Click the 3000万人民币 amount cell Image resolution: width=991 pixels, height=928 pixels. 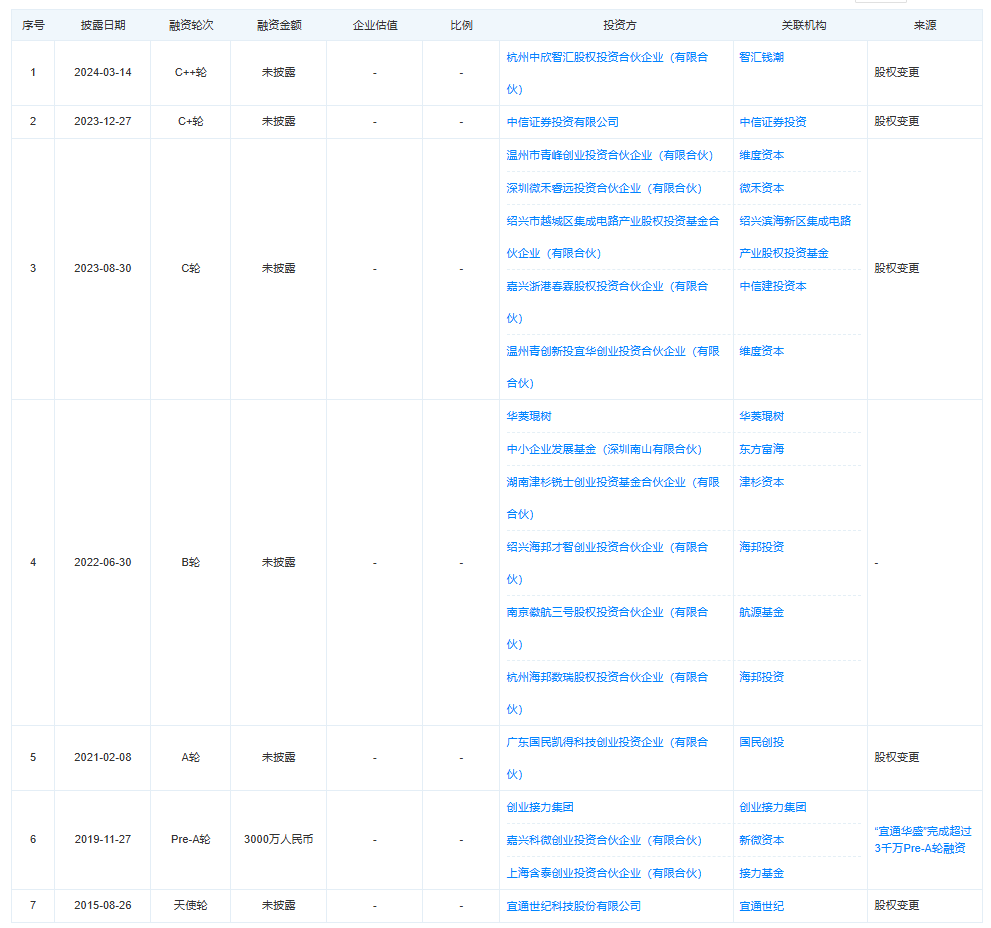point(279,839)
